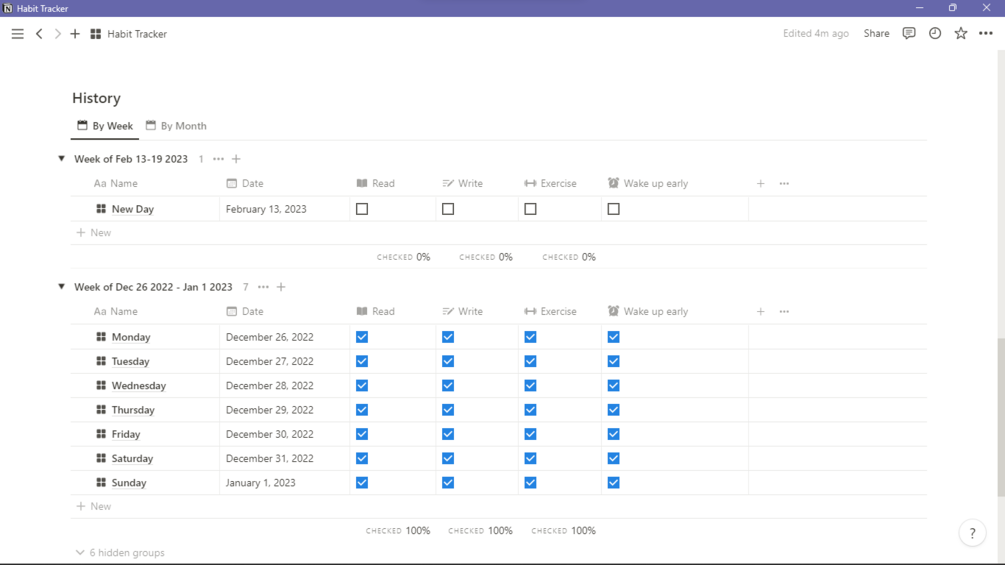Favorite this page with the star
The image size is (1005, 565).
[961, 34]
